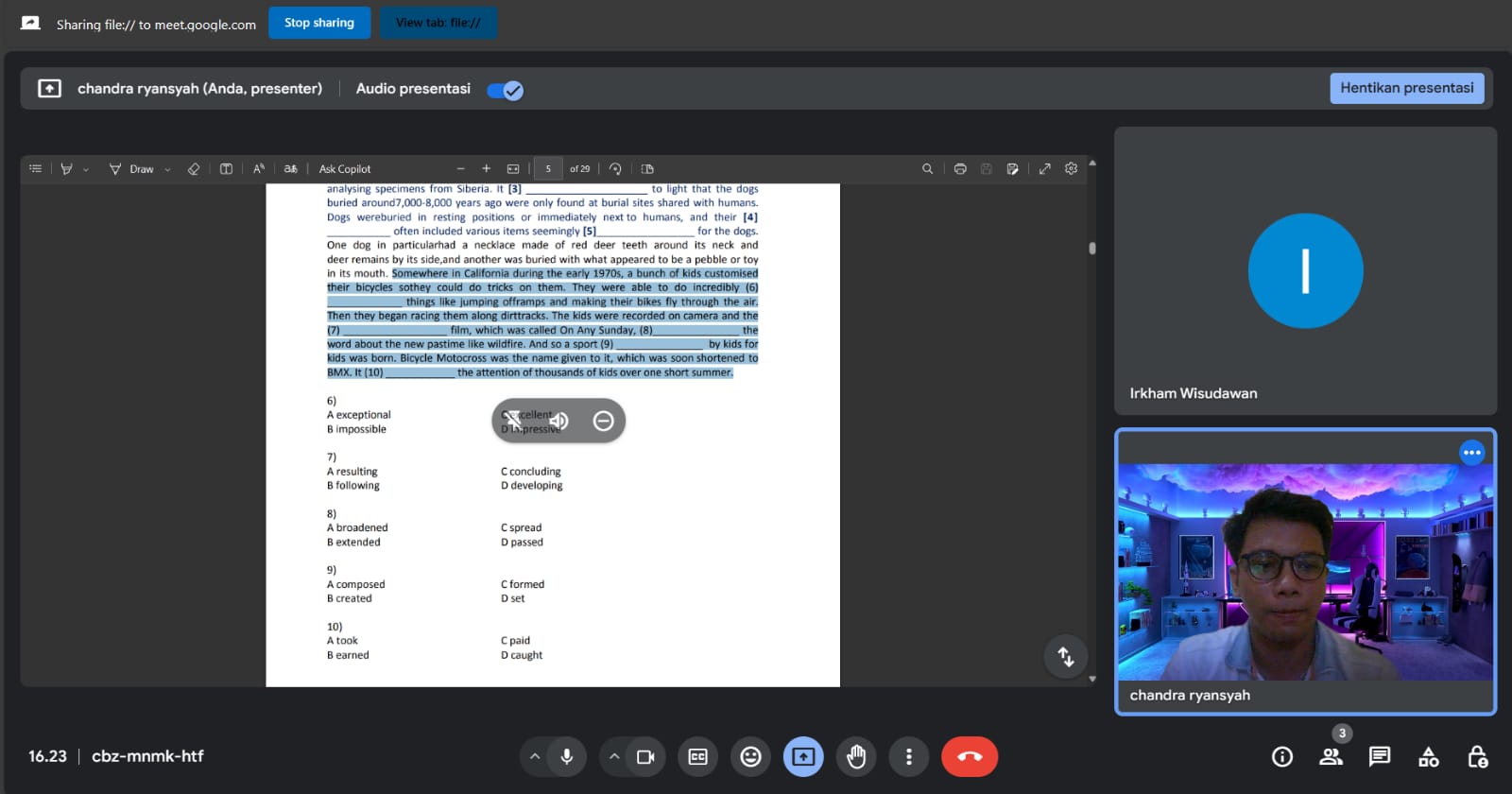
Task: Toggle the page view layout icon
Action: pos(647,168)
